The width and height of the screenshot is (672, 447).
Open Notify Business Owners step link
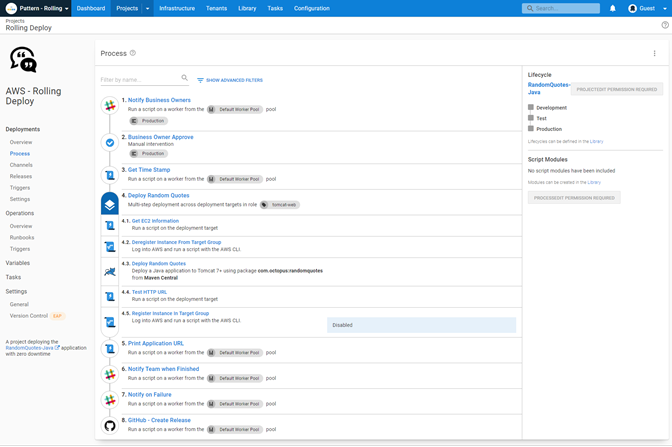coord(159,100)
